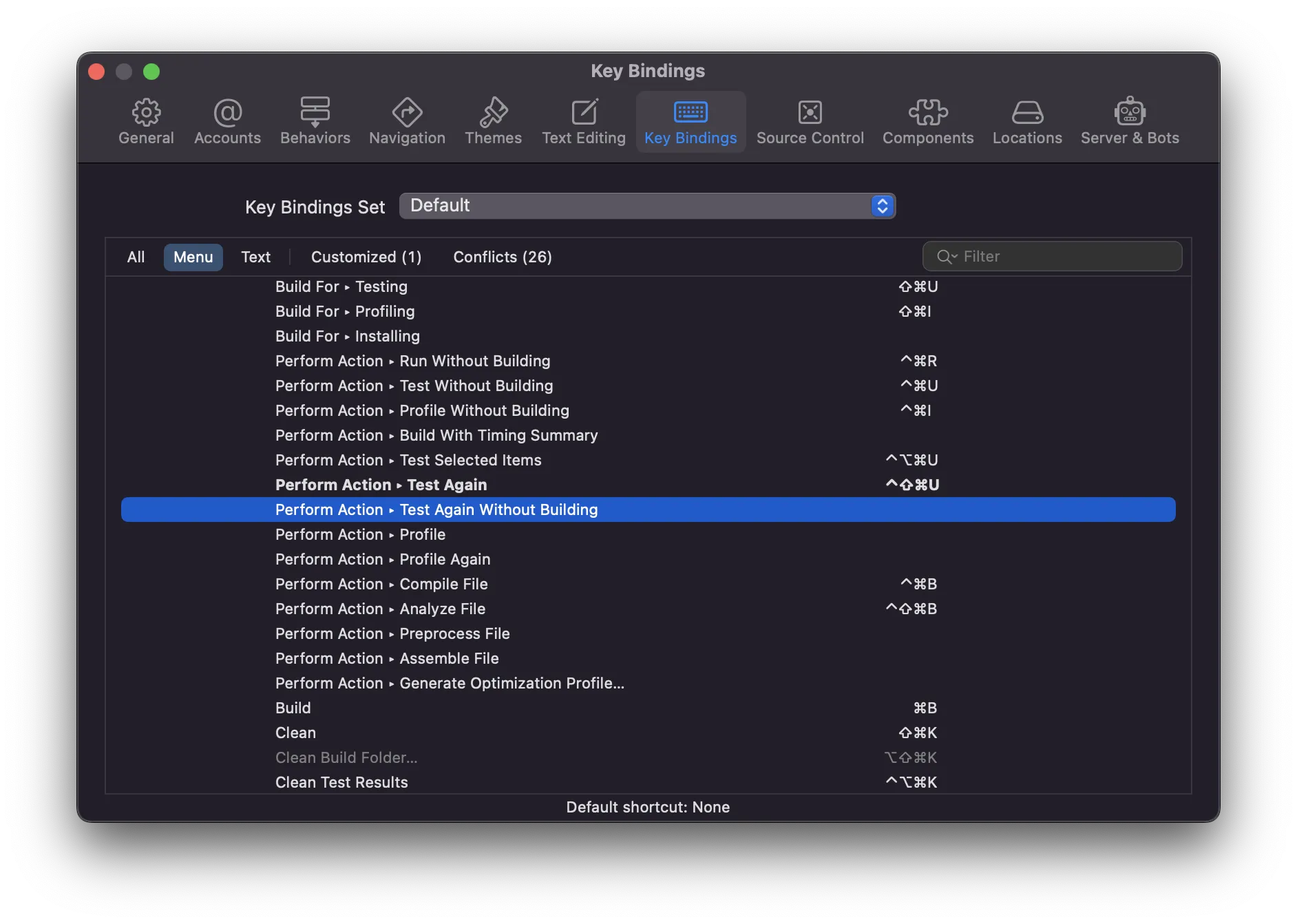This screenshot has width=1297, height=924.
Task: Select the Analyze File row
Action: [648, 609]
